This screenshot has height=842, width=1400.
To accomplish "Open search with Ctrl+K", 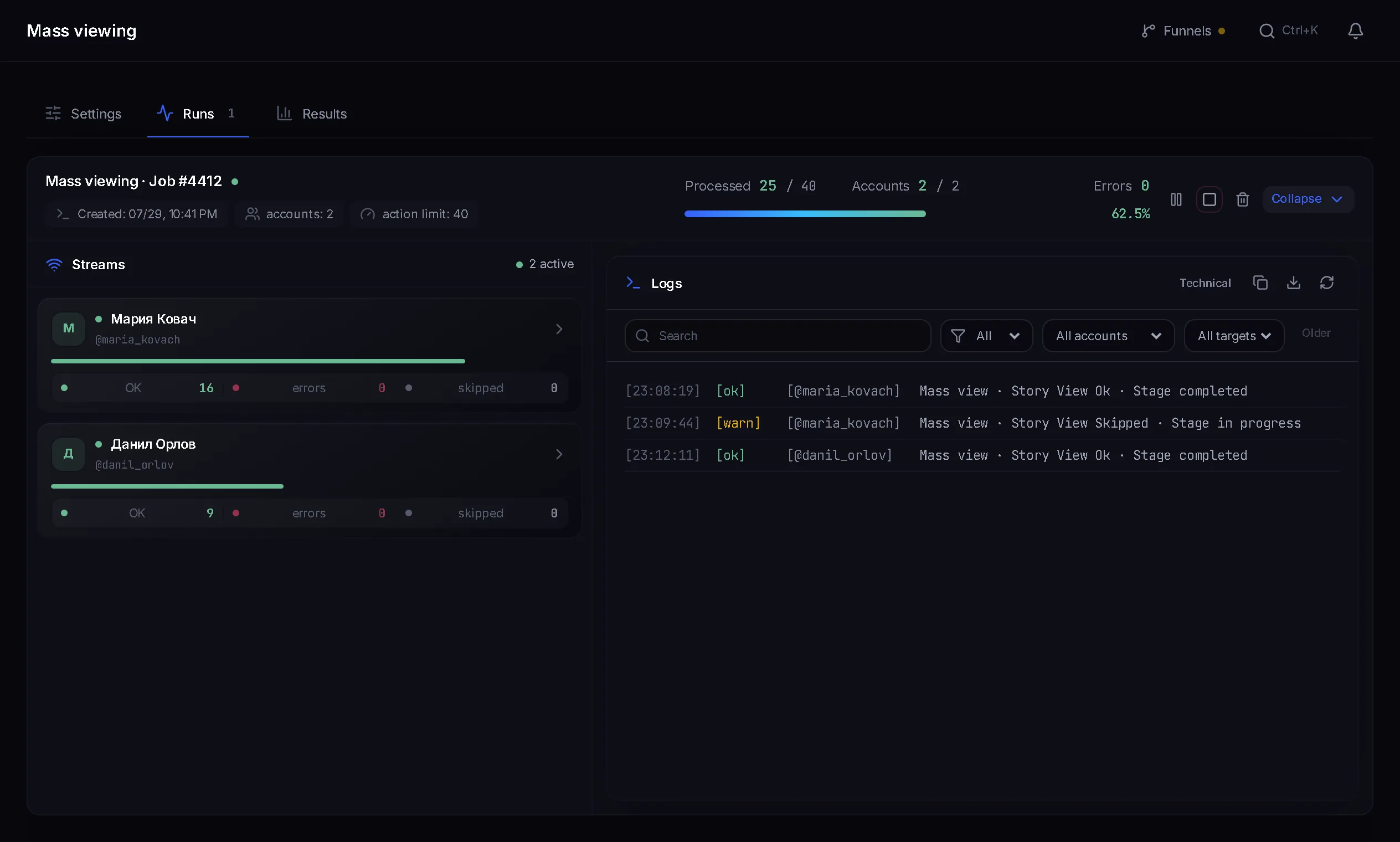I will pyautogui.click(x=1288, y=30).
